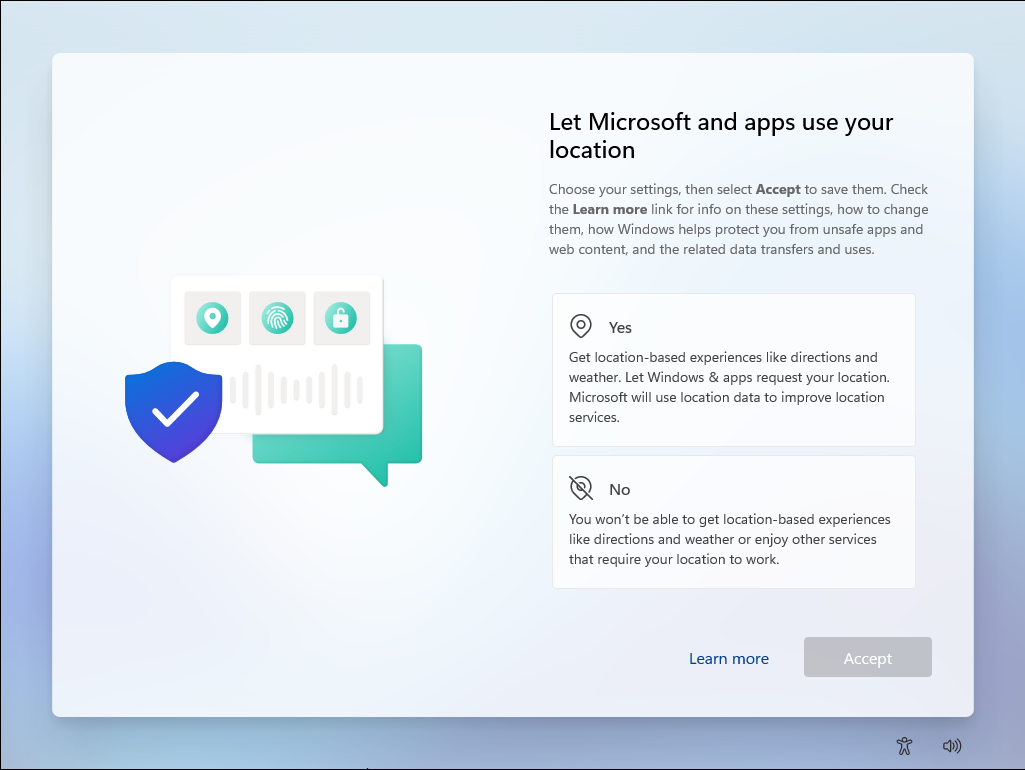
Task: Click the volume speaker icon
Action: [x=952, y=746]
